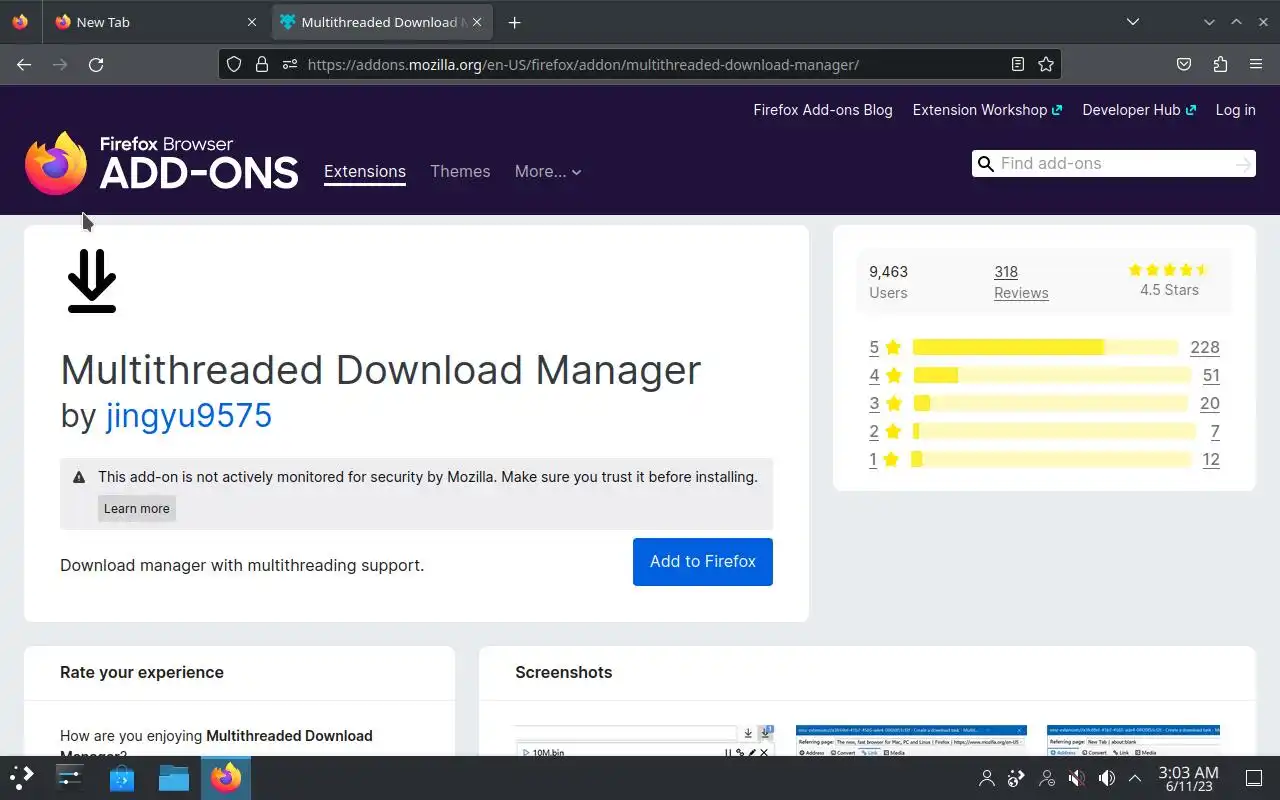Click Show Desktop button on taskbar
Viewport: 1280px width, 800px height.
click(1254, 778)
